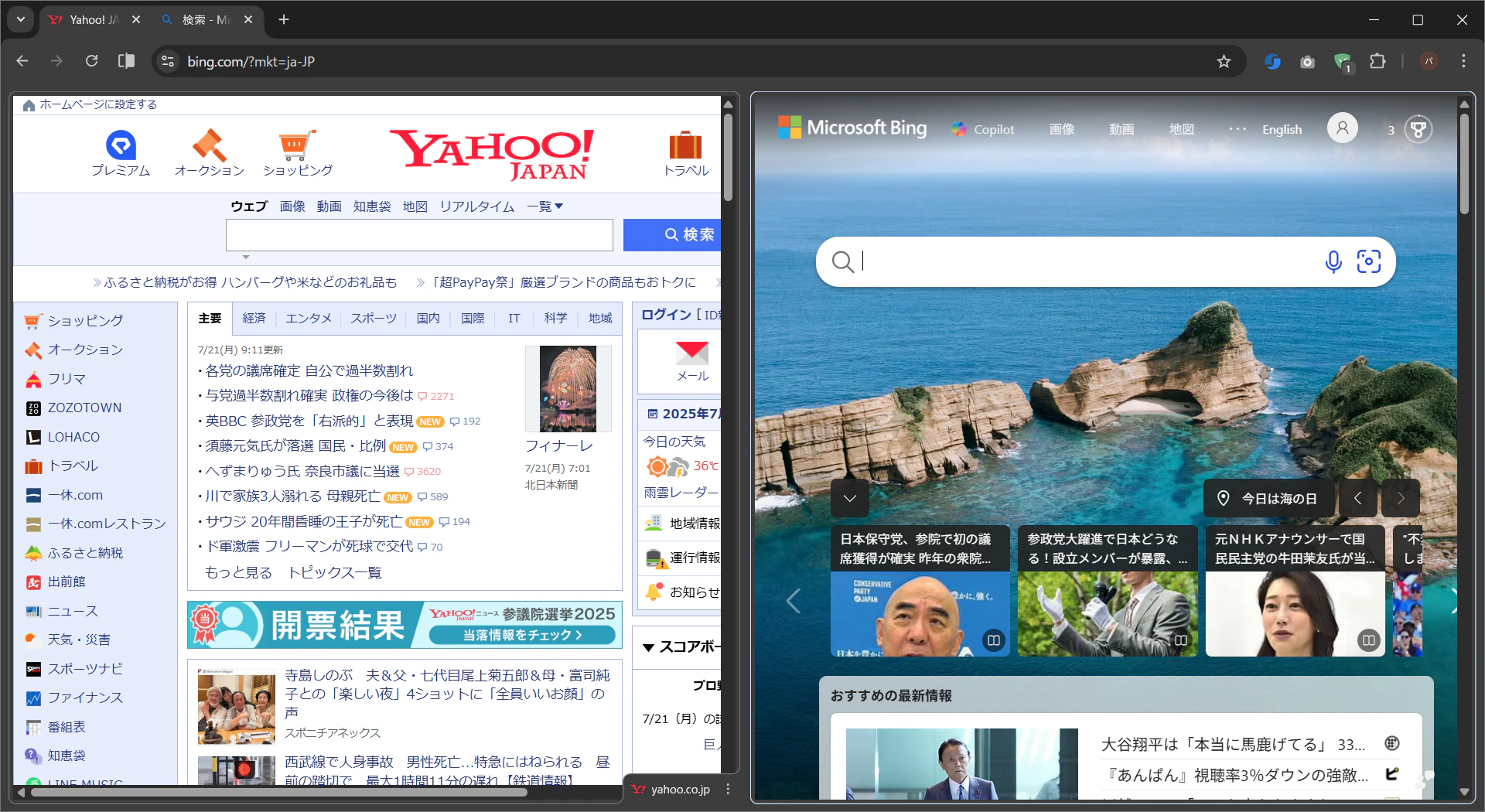The height and width of the screenshot is (812, 1485).
Task: Click もっと見る under the news list
Action: pyautogui.click(x=238, y=572)
